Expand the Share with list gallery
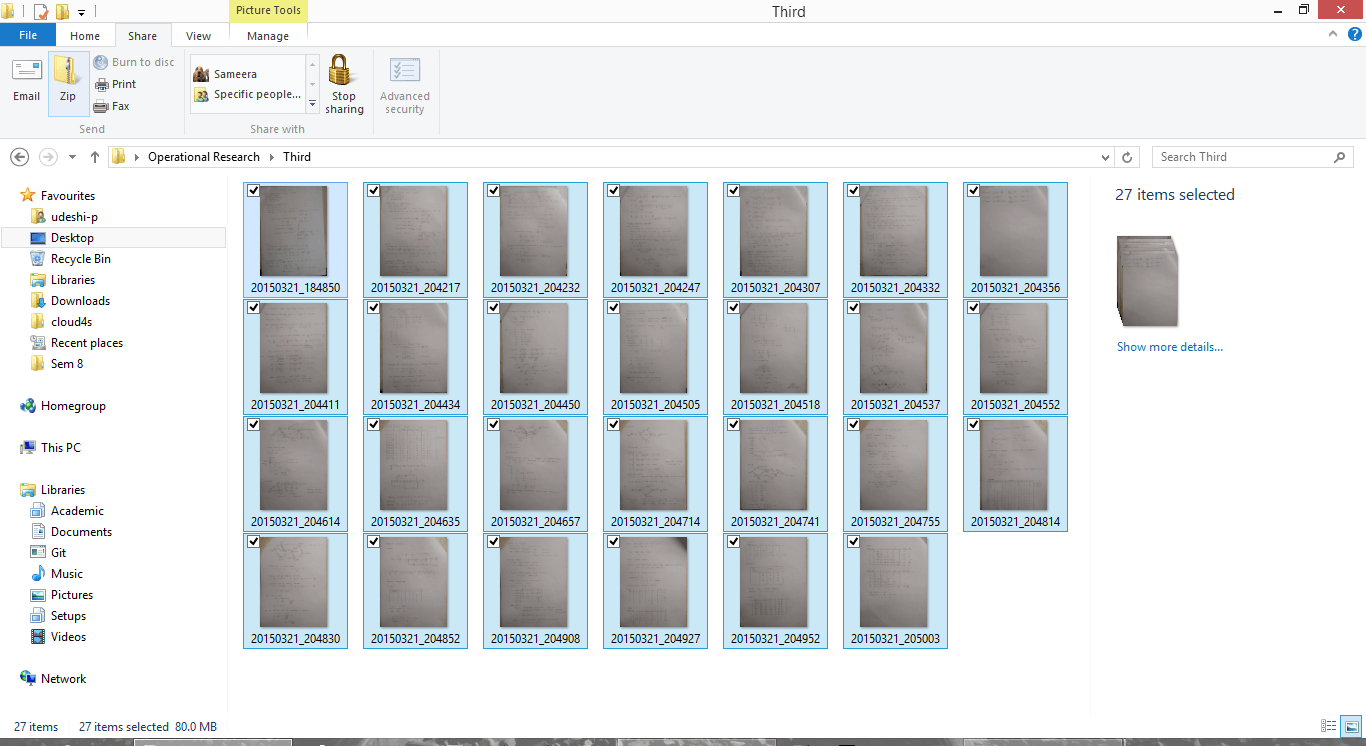 pos(312,105)
